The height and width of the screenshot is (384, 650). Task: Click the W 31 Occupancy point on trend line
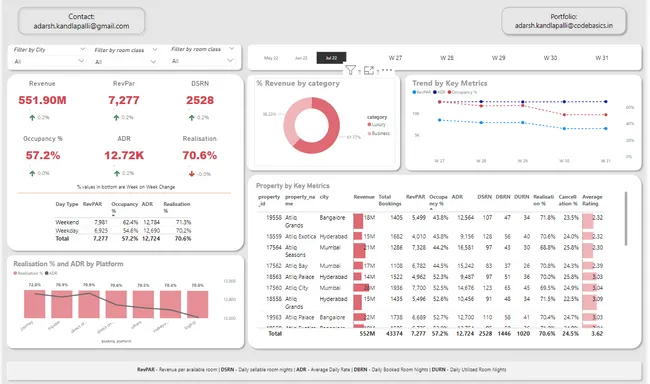606,114
